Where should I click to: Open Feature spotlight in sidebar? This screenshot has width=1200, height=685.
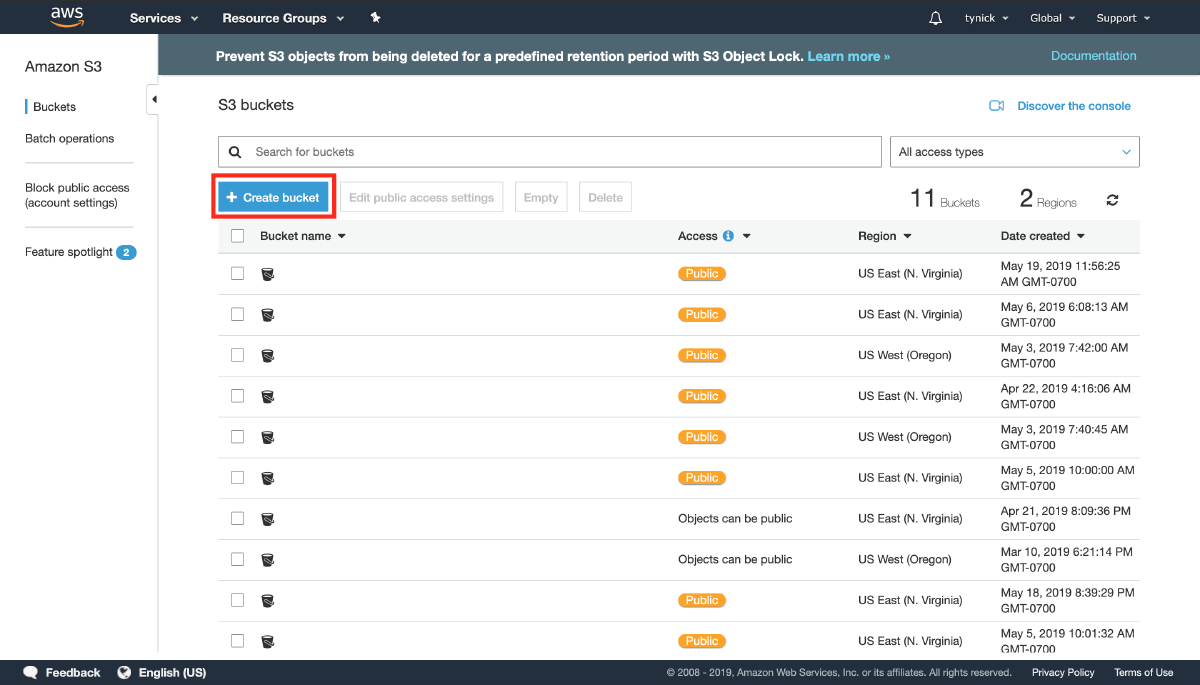tap(69, 252)
